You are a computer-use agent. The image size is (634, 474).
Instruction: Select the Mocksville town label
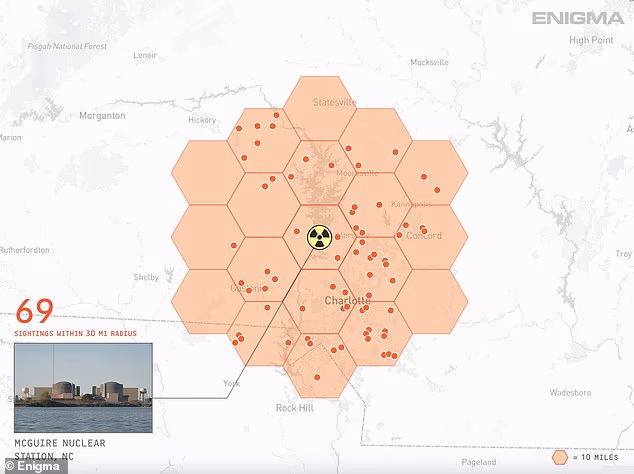[x=429, y=63]
